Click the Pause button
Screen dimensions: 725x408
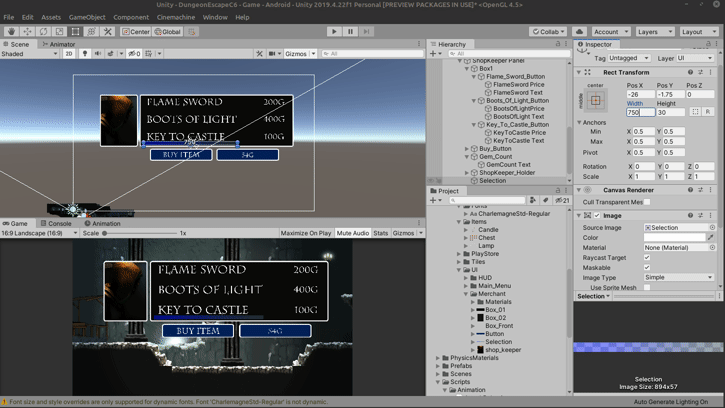(x=350, y=31)
